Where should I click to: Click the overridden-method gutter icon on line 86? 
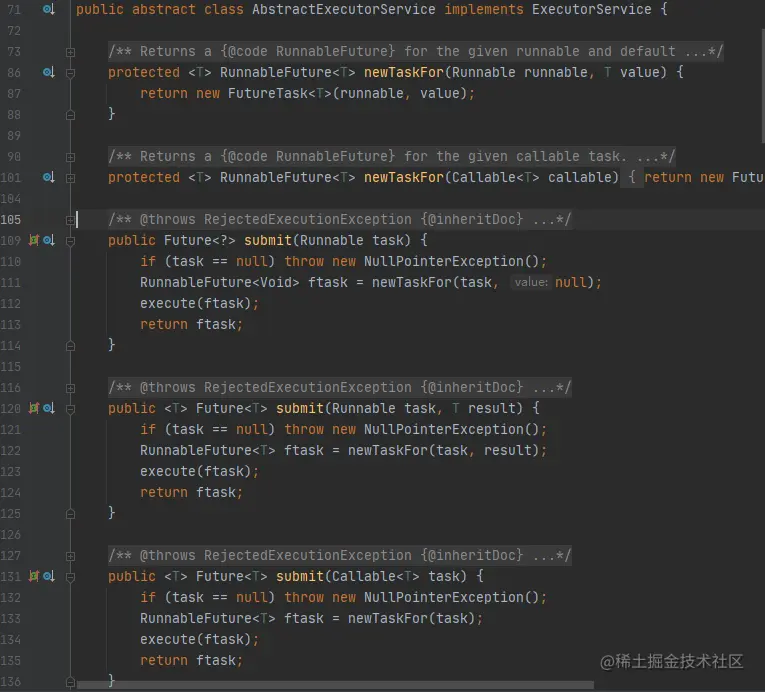(x=48, y=72)
